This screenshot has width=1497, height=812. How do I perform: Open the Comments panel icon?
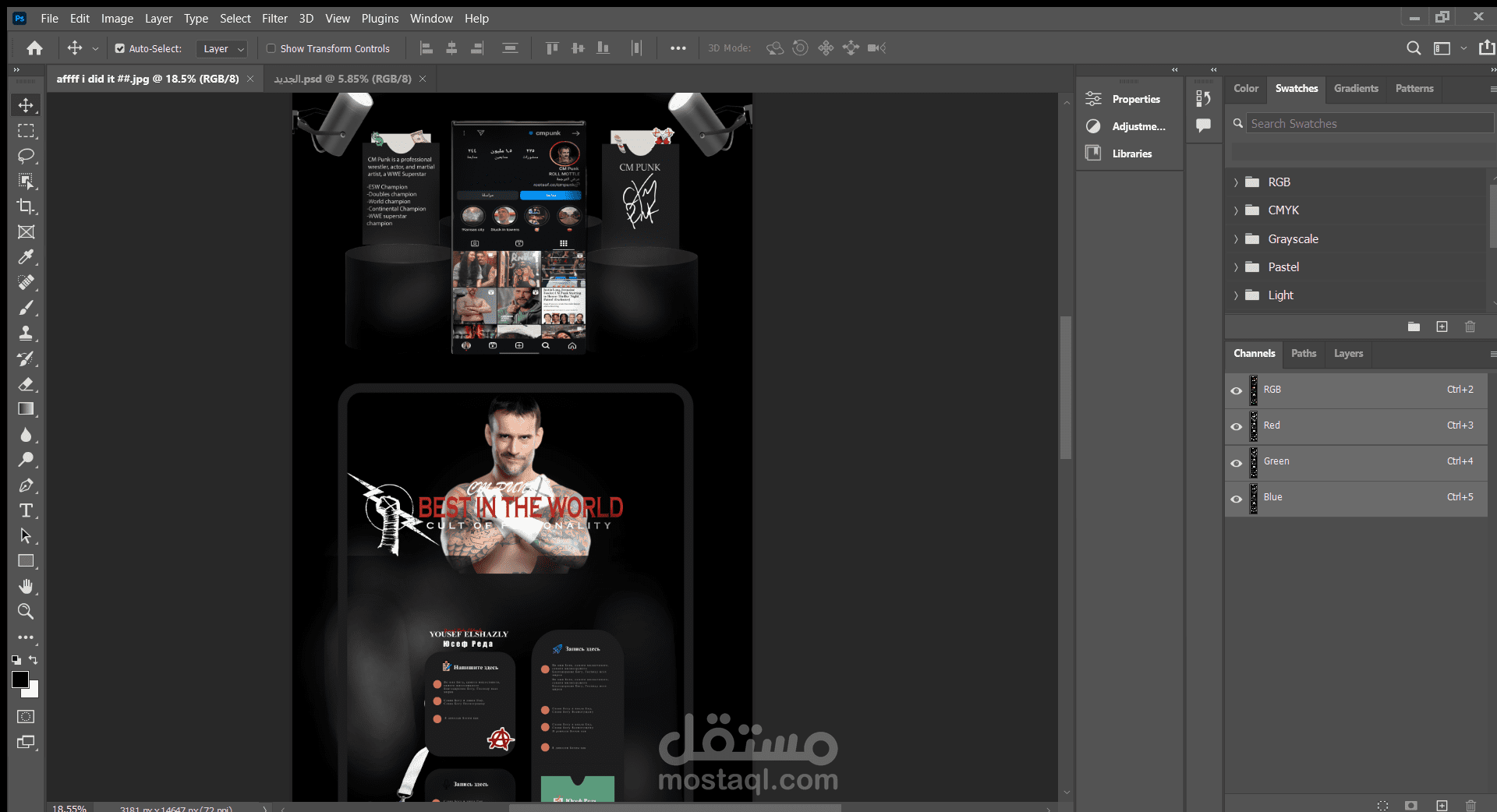click(1203, 125)
